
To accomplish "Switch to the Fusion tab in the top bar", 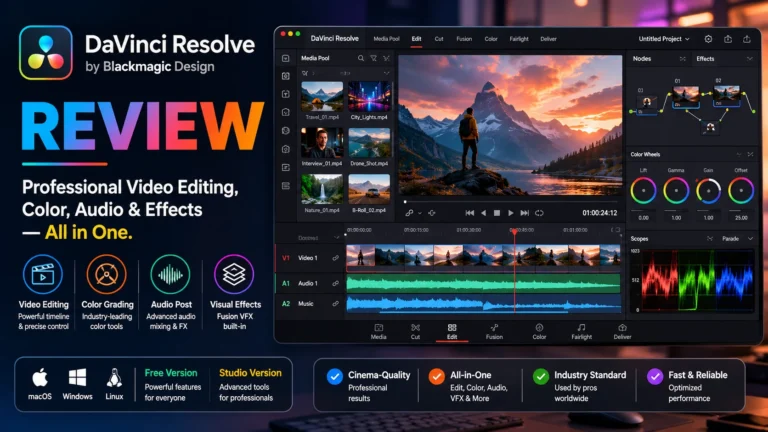I will click(464, 39).
